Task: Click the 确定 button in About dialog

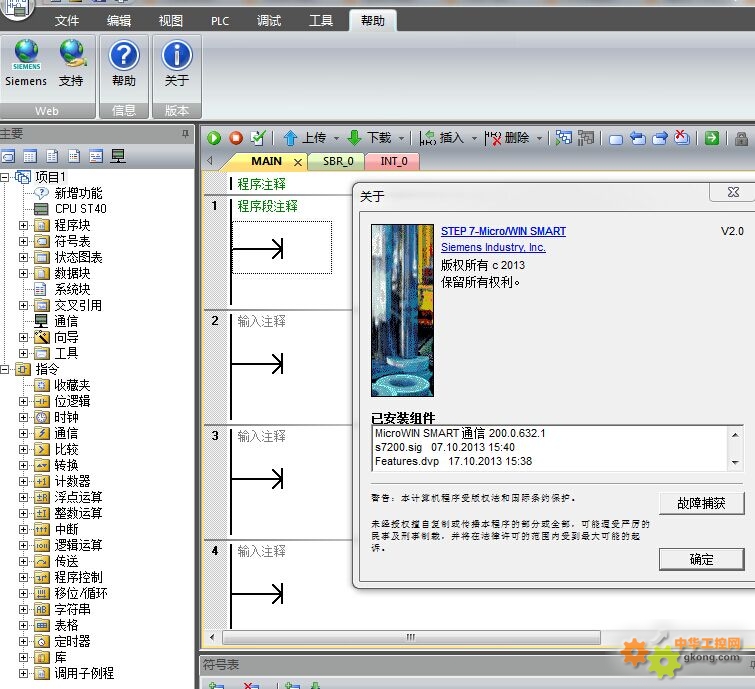Action: coord(702,559)
